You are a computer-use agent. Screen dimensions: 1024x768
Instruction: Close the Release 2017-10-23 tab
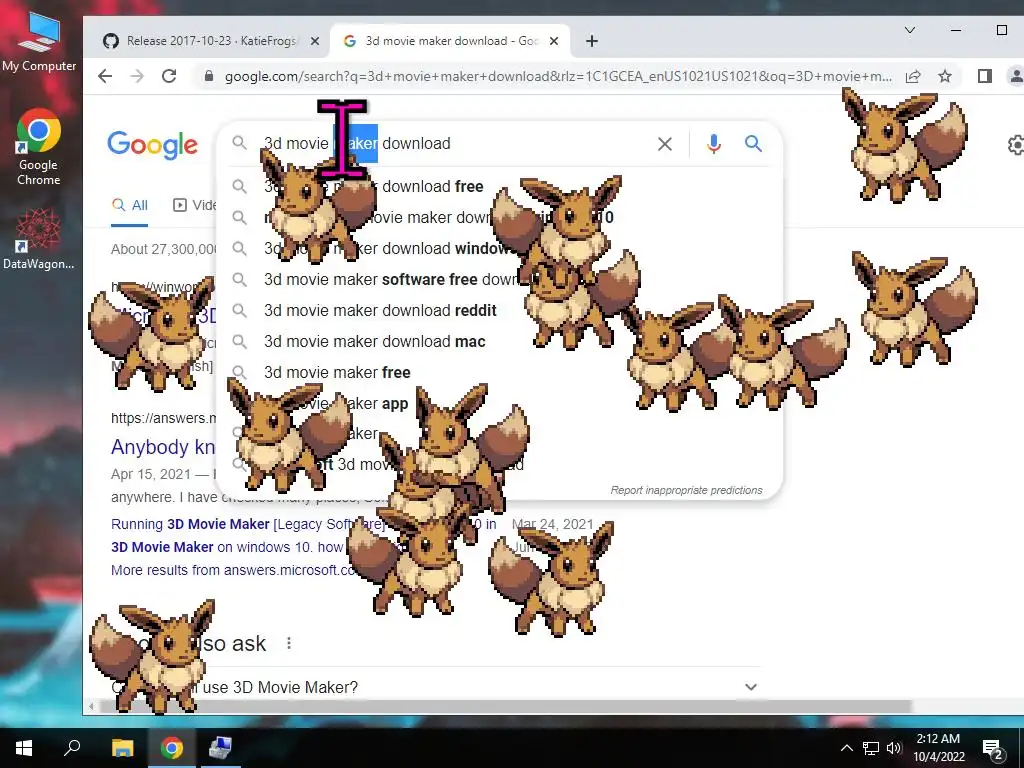315,41
